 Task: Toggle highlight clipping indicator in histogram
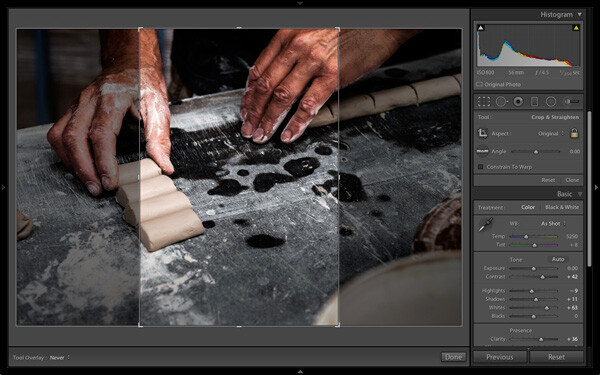point(576,28)
